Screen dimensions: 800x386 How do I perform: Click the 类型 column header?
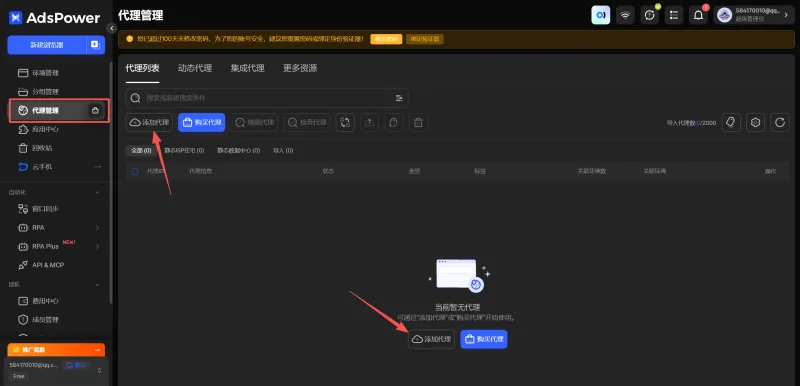pos(414,171)
